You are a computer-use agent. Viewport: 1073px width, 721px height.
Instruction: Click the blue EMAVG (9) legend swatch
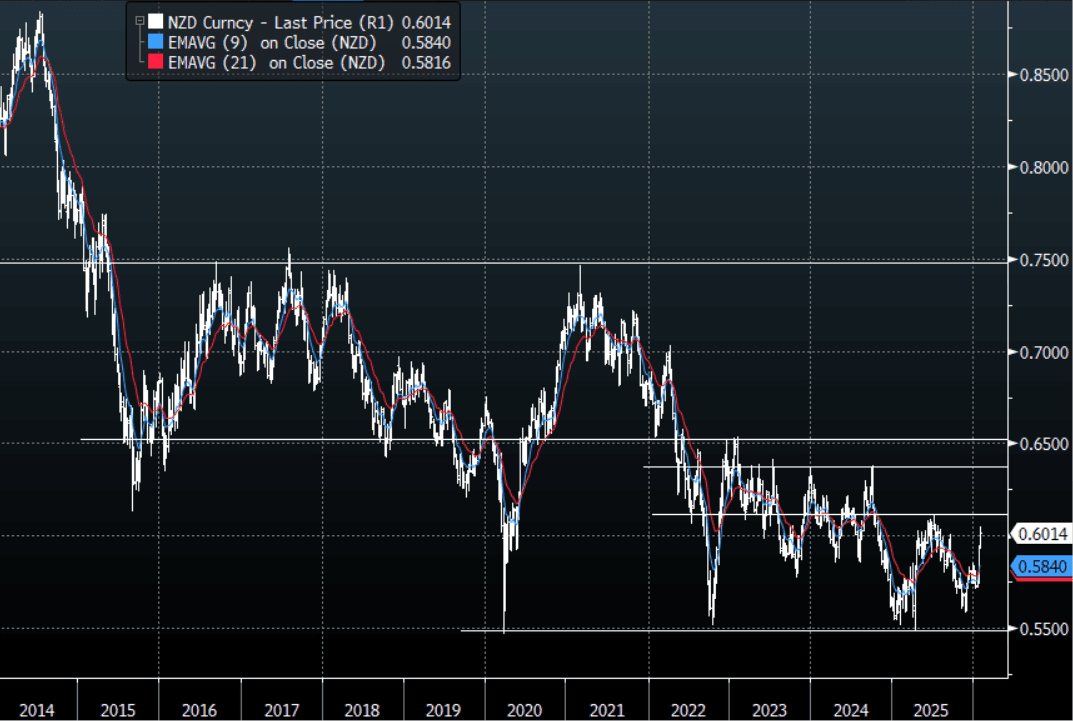156,42
